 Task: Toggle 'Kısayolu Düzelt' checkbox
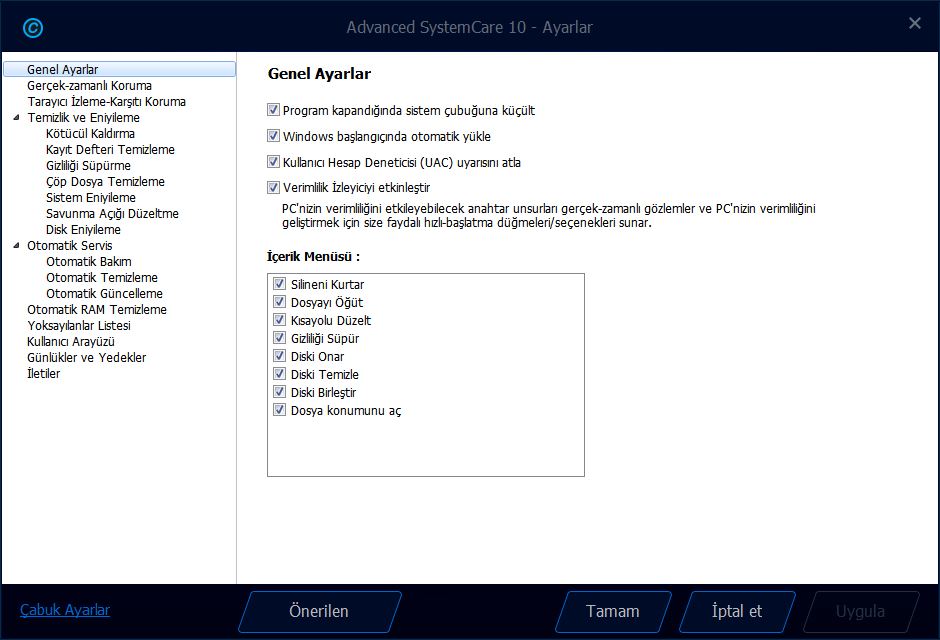tap(279, 319)
